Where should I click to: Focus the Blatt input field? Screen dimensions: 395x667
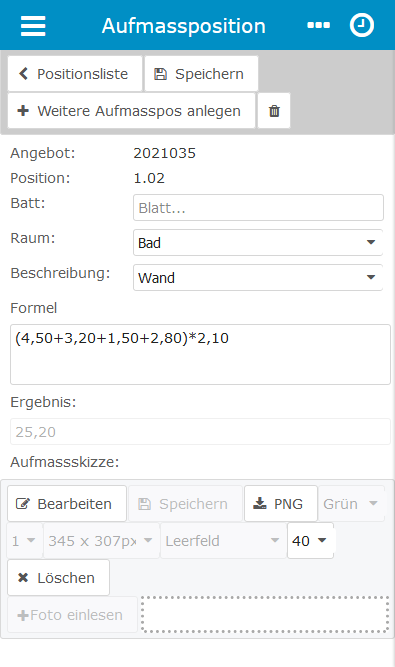258,208
